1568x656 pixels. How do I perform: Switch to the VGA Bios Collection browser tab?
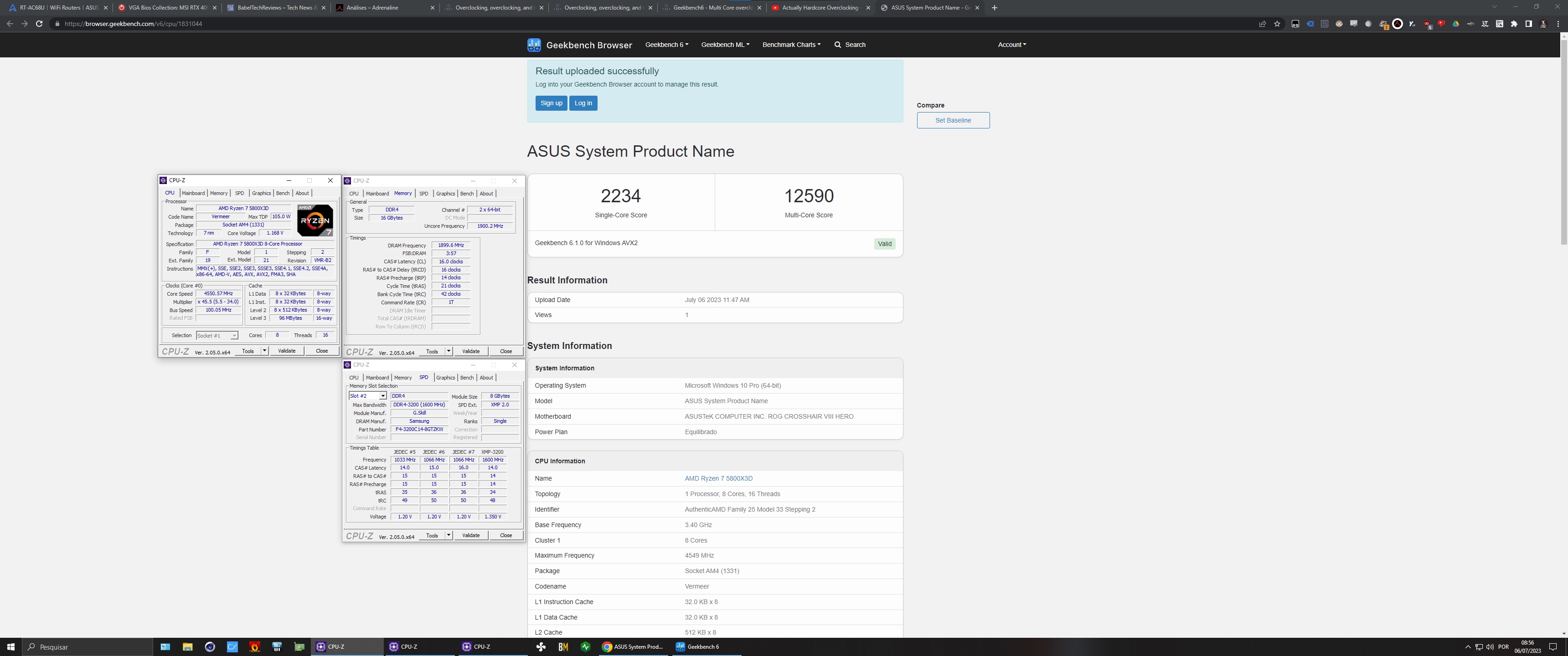166,8
